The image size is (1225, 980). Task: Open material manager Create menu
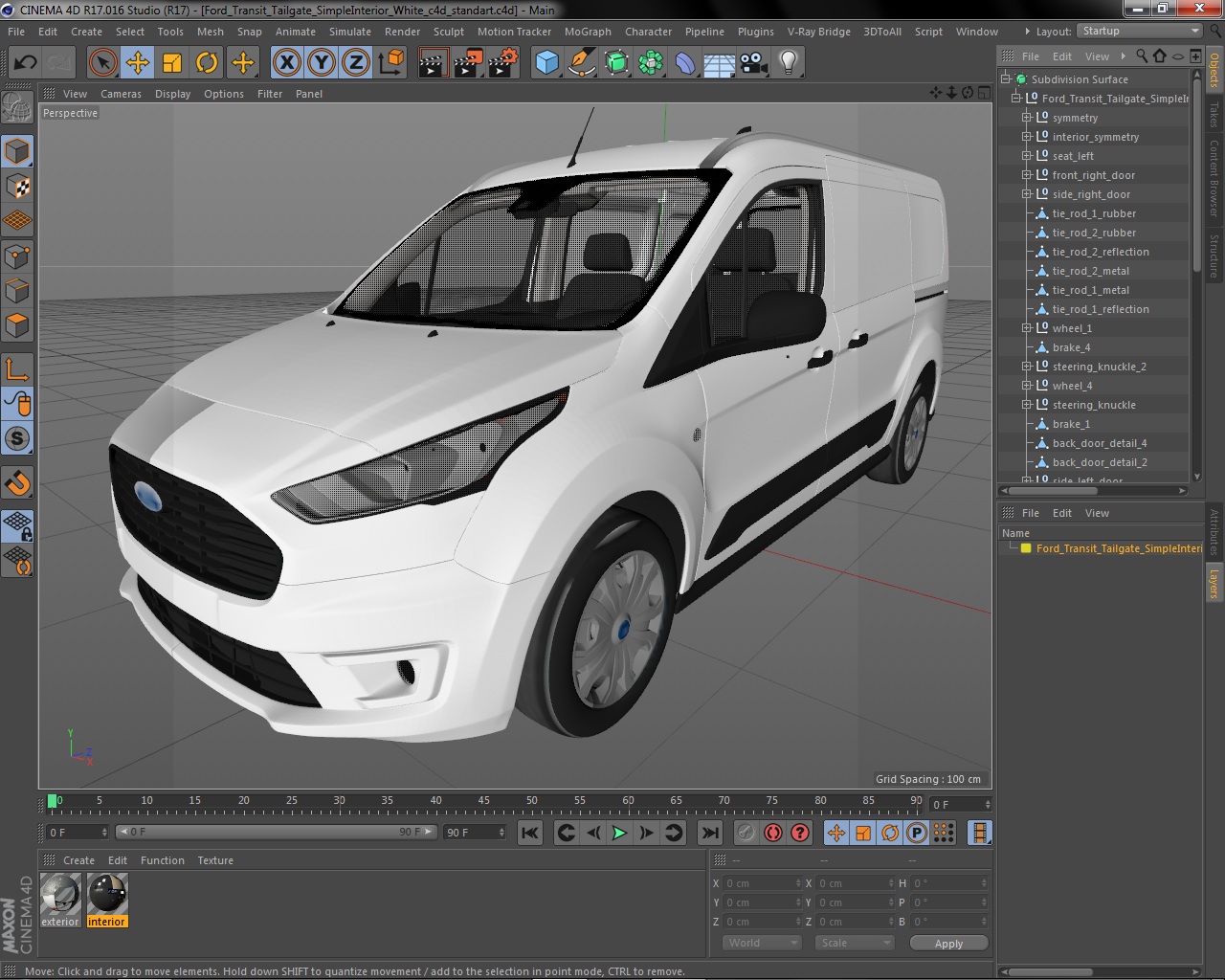coord(78,860)
